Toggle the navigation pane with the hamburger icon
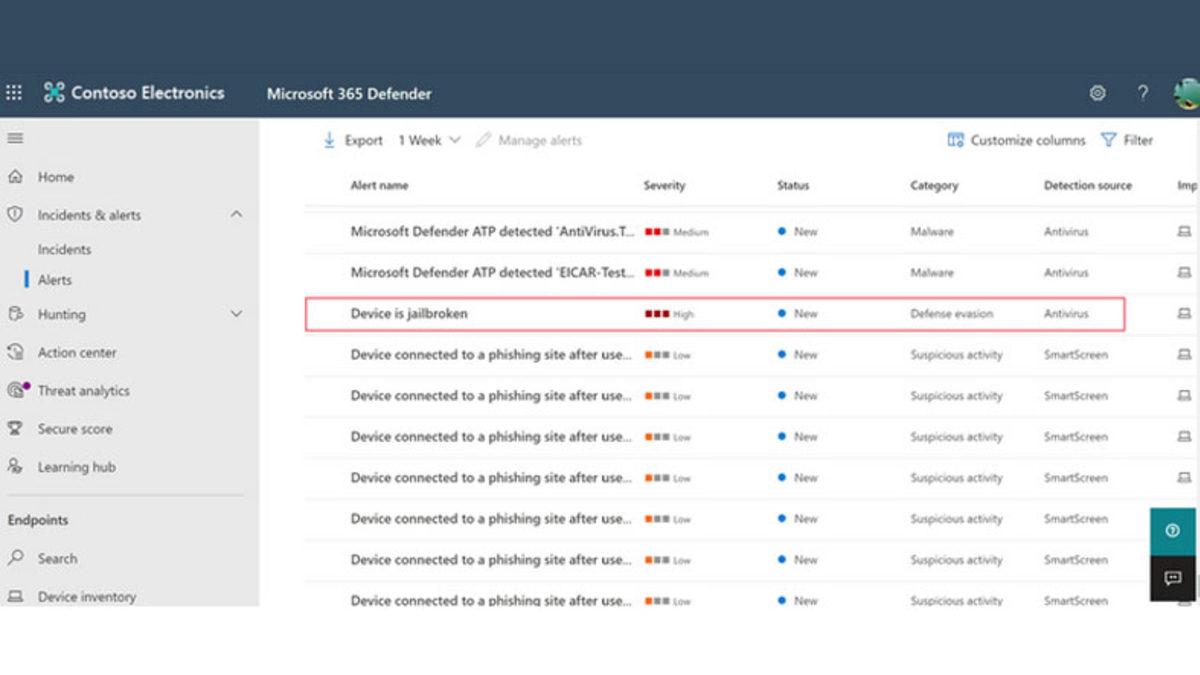The image size is (1200, 675). 14,138
